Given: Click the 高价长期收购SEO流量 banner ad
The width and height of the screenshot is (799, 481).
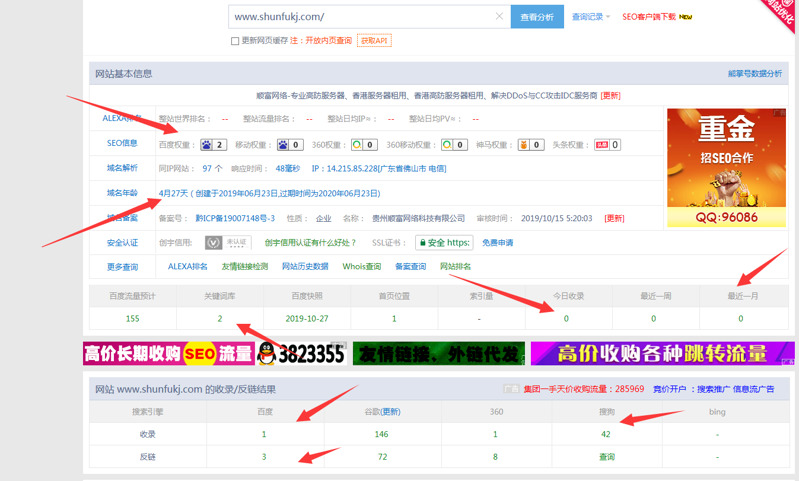Looking at the screenshot, I should 215,353.
